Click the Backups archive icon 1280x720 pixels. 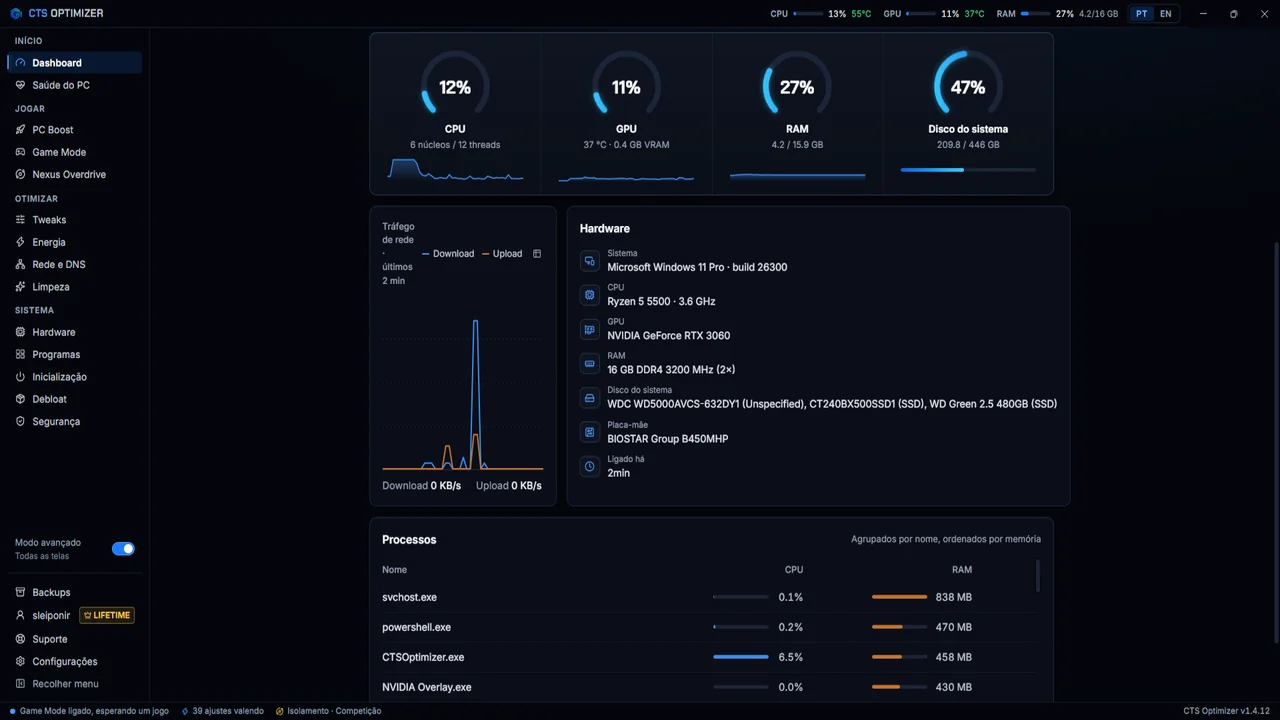[21, 592]
